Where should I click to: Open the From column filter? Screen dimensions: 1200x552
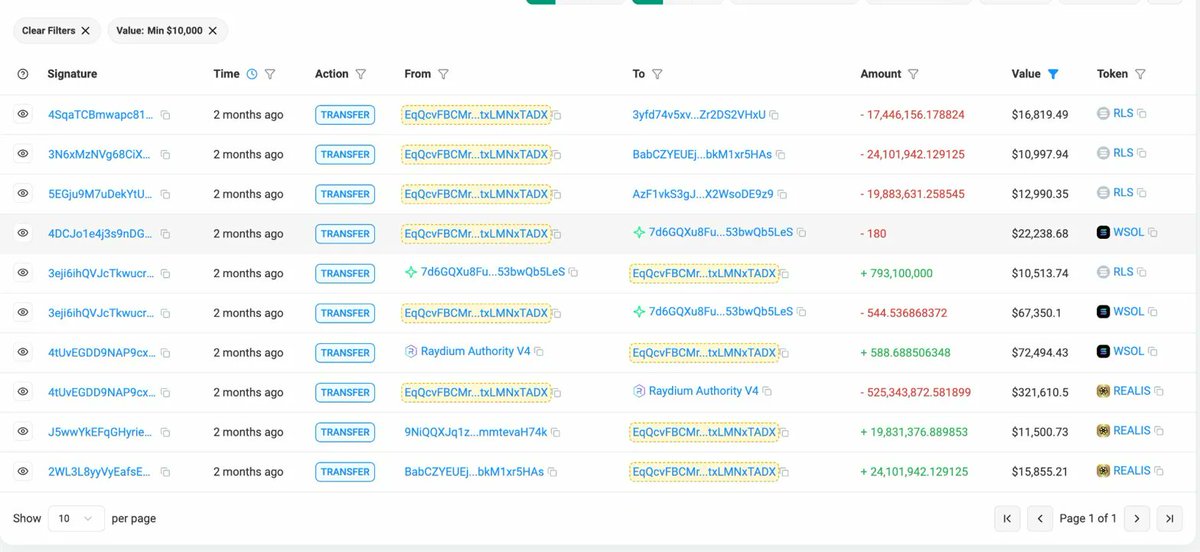[443, 74]
